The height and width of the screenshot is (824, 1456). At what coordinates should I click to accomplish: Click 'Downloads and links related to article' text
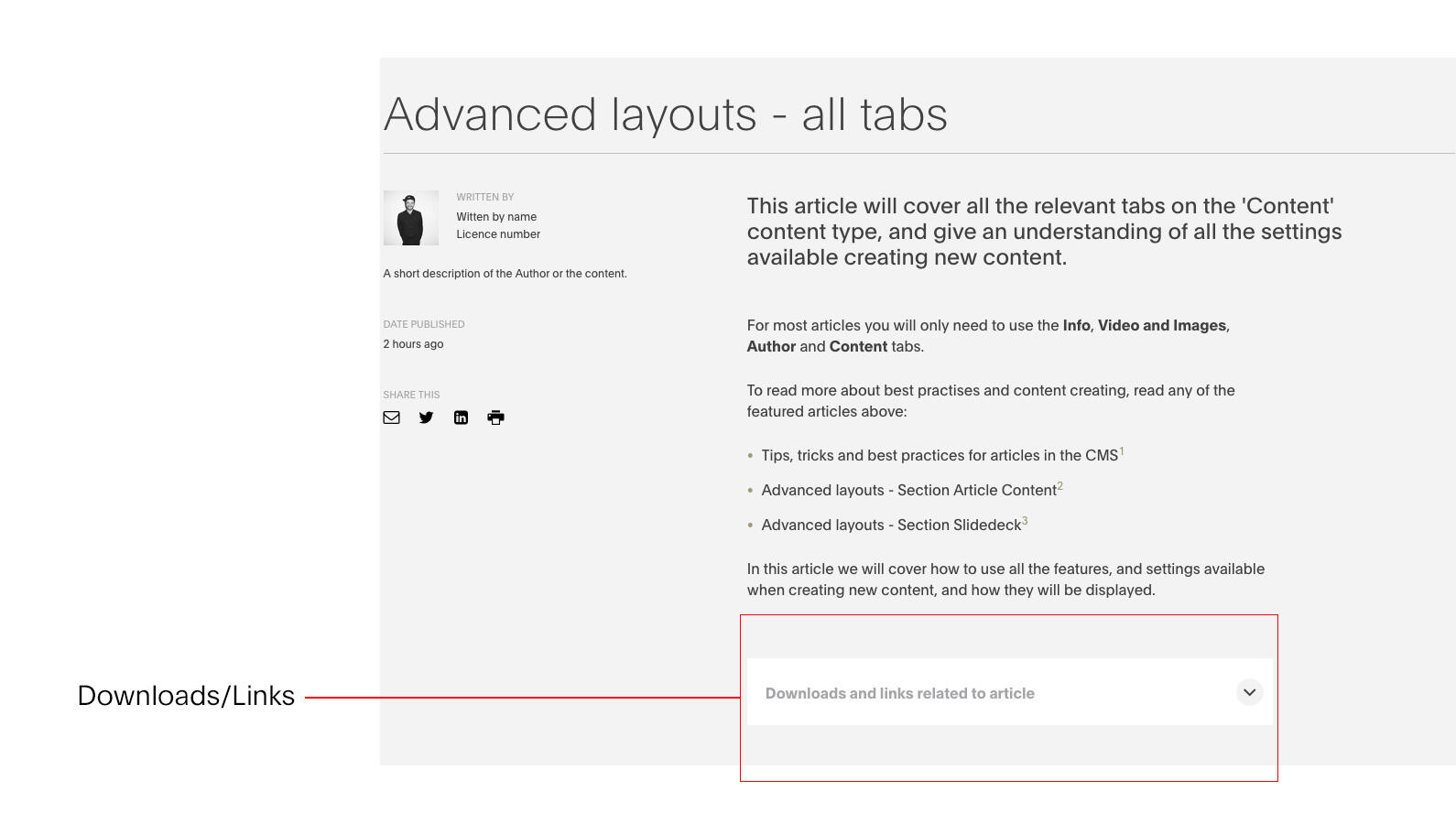(x=899, y=694)
